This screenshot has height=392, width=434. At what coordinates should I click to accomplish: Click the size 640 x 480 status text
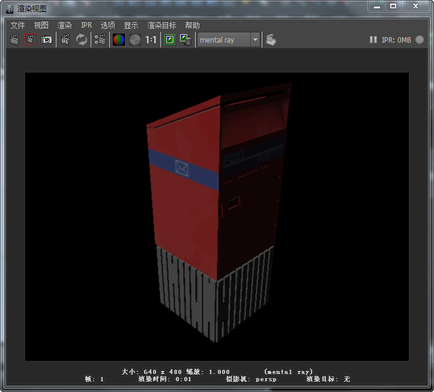coord(152,371)
